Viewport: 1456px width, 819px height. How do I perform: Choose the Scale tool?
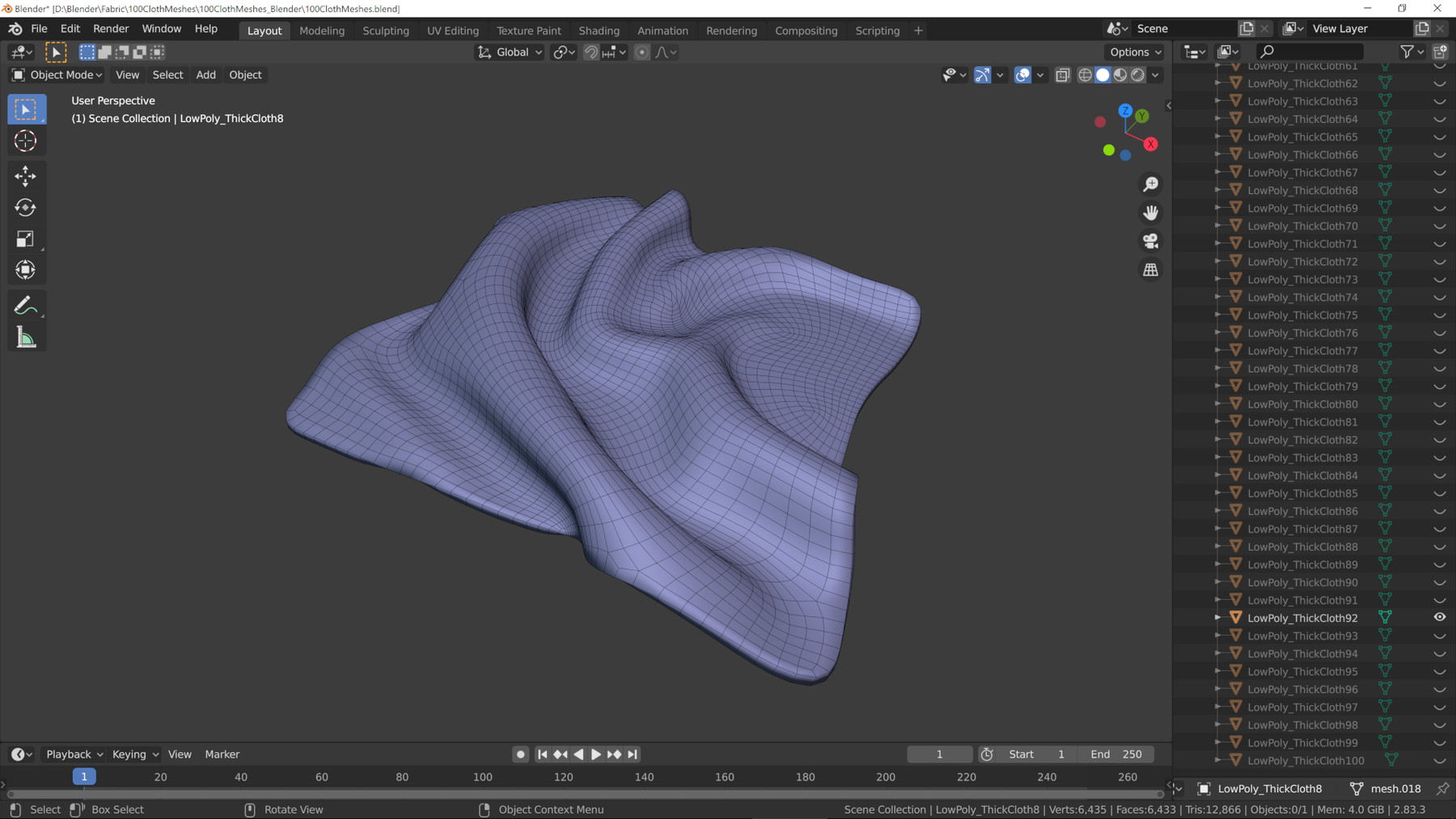coord(25,239)
